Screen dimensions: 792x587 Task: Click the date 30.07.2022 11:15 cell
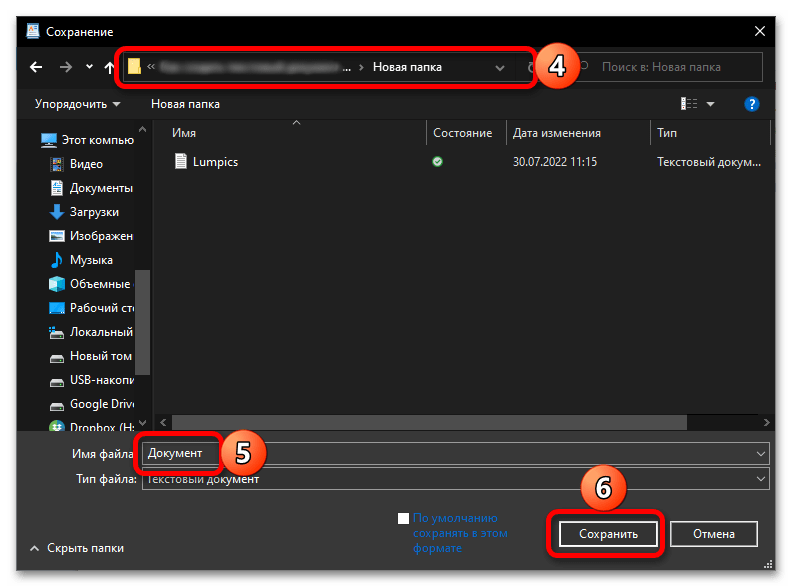coord(555,162)
